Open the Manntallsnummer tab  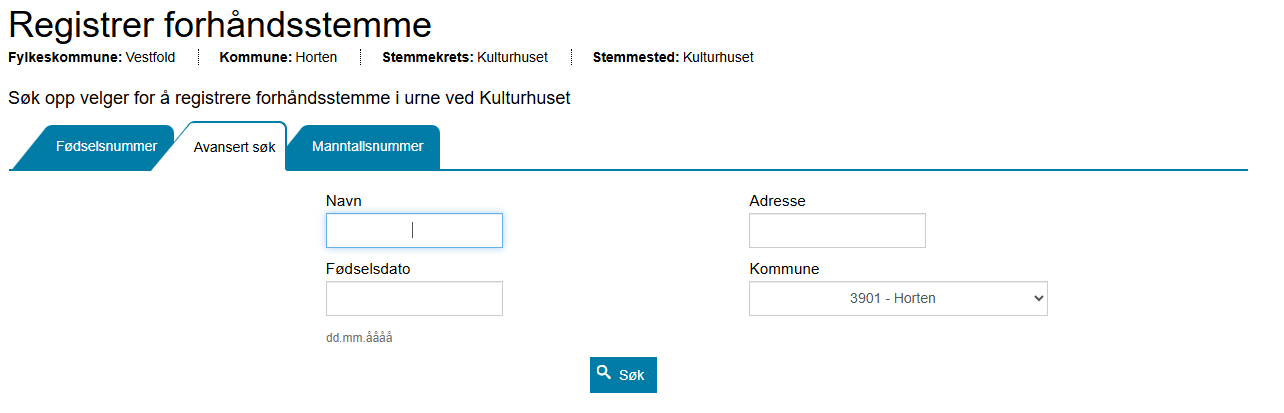[367, 147]
